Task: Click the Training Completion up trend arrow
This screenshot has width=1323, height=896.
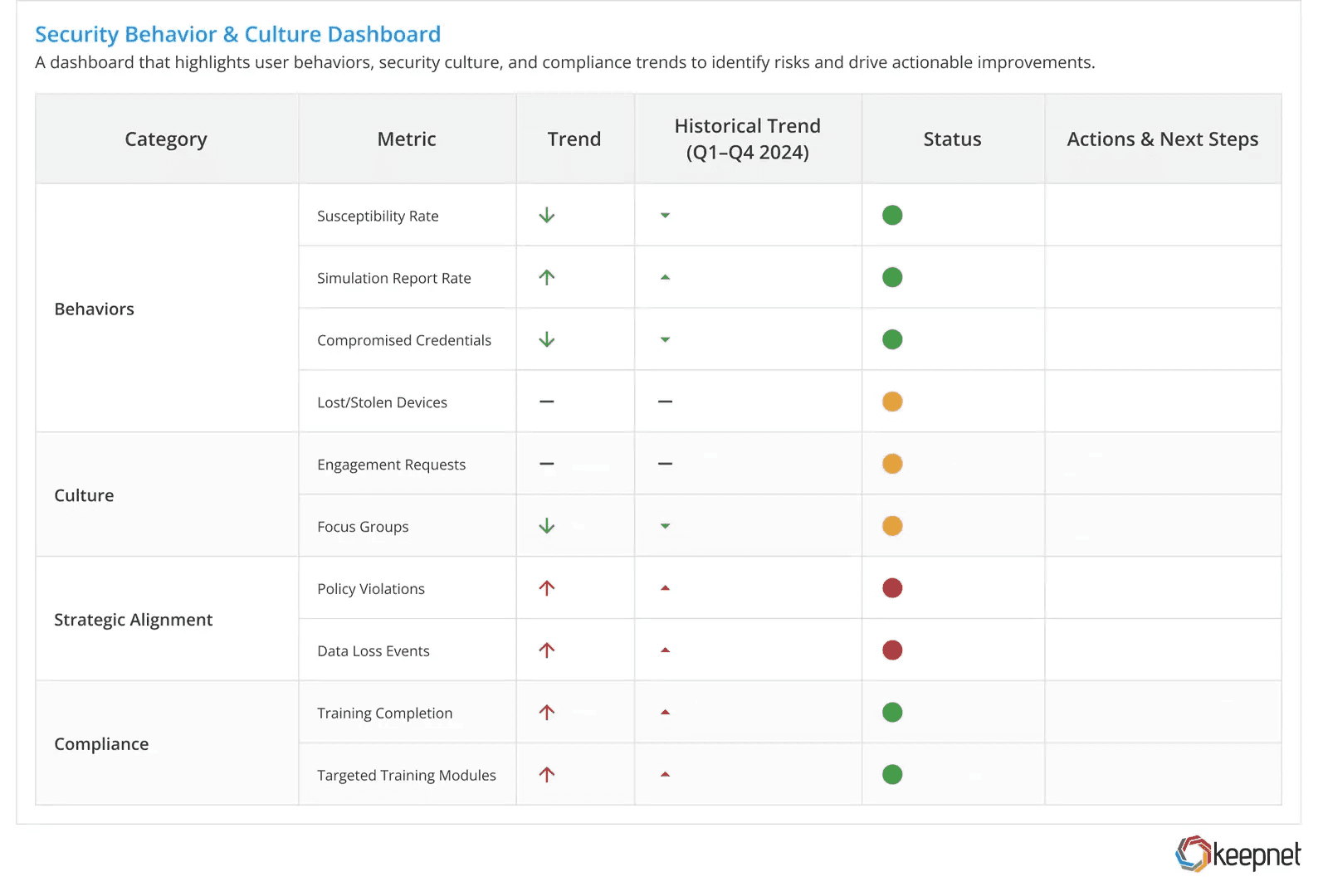Action: 546,713
